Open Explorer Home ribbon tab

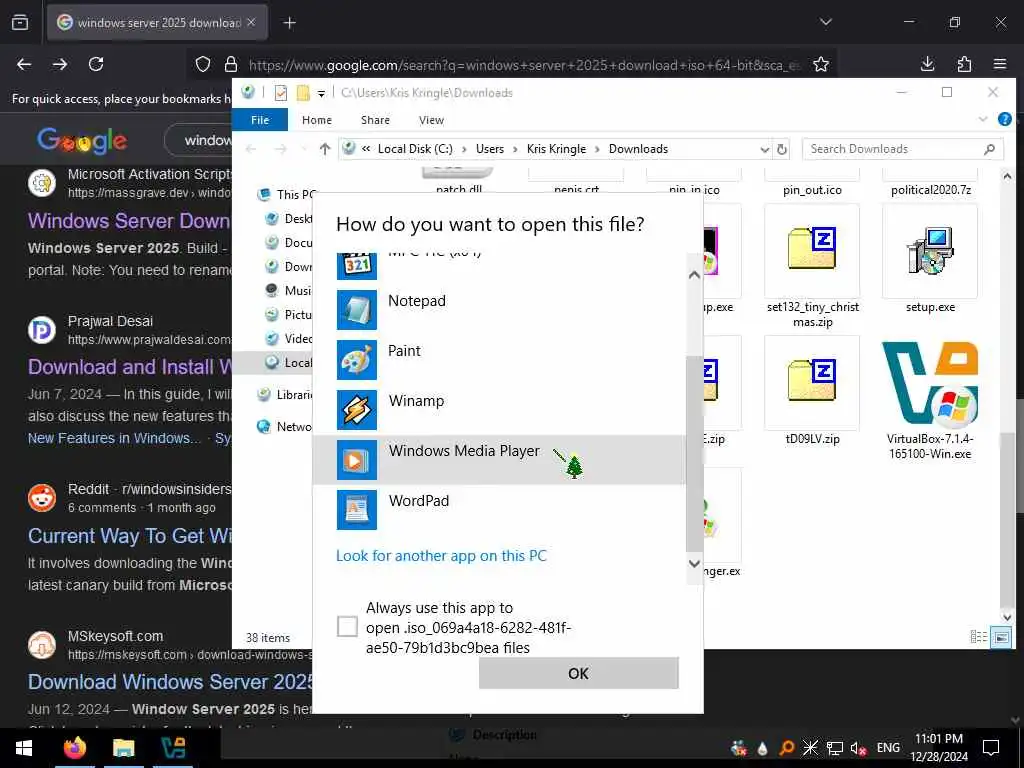click(x=317, y=120)
